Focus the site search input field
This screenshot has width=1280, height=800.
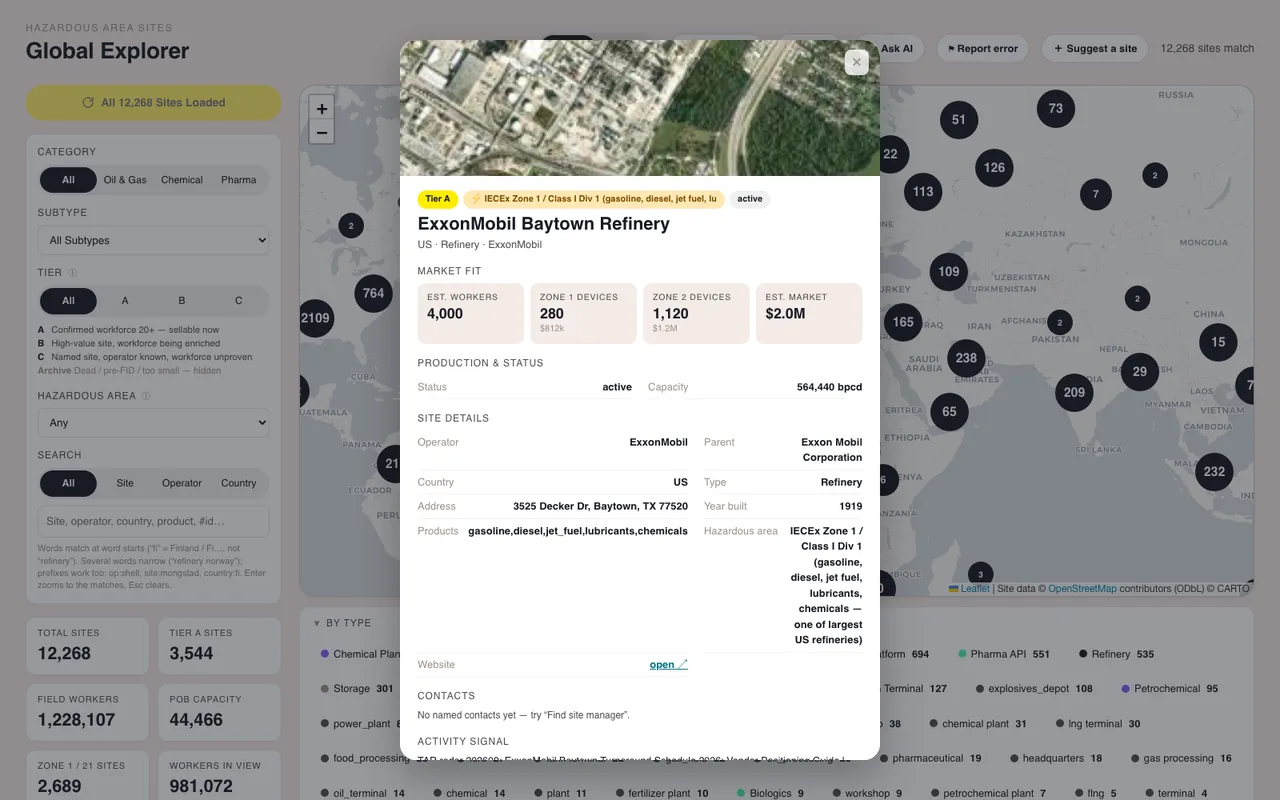154,521
